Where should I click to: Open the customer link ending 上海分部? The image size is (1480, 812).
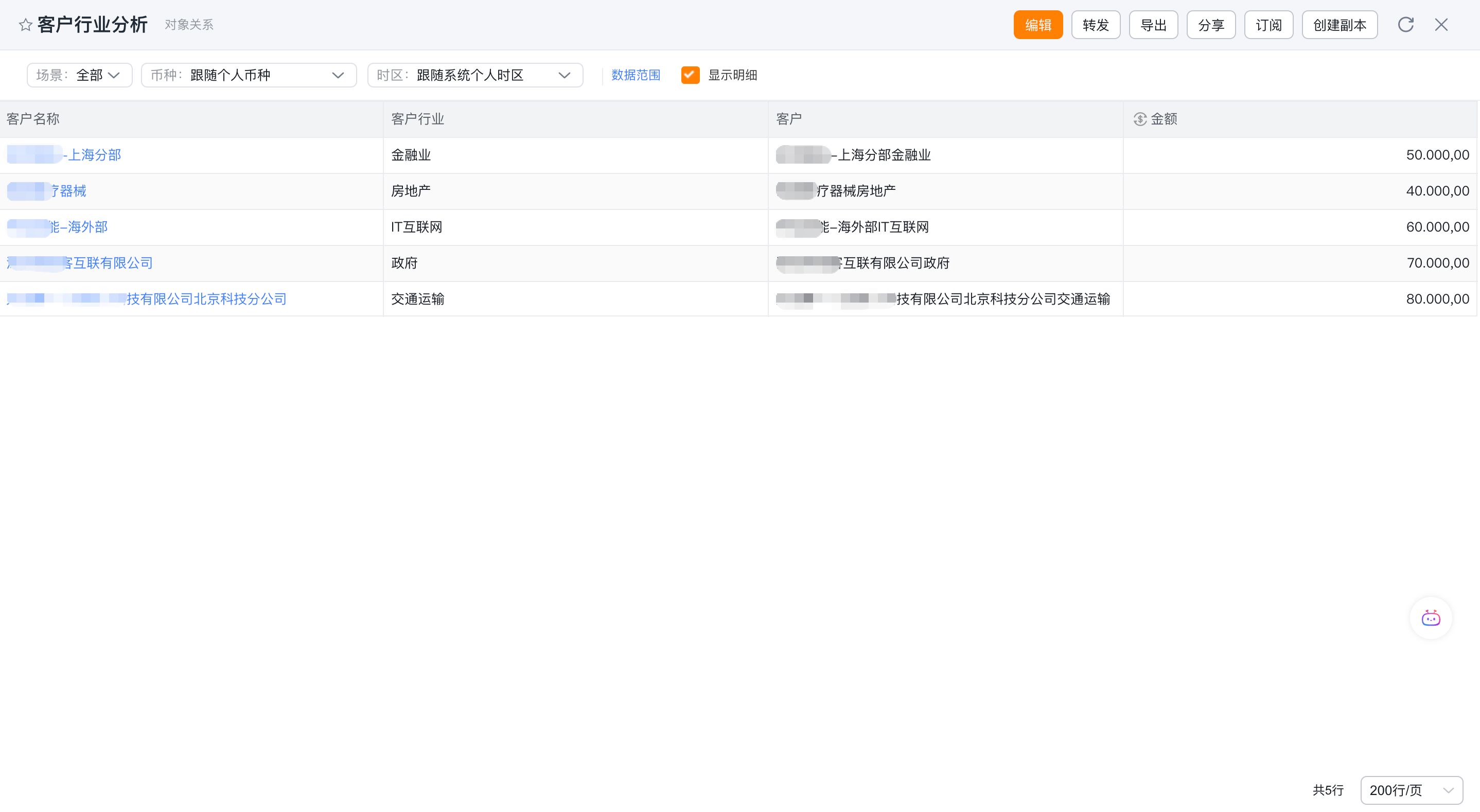tap(64, 155)
